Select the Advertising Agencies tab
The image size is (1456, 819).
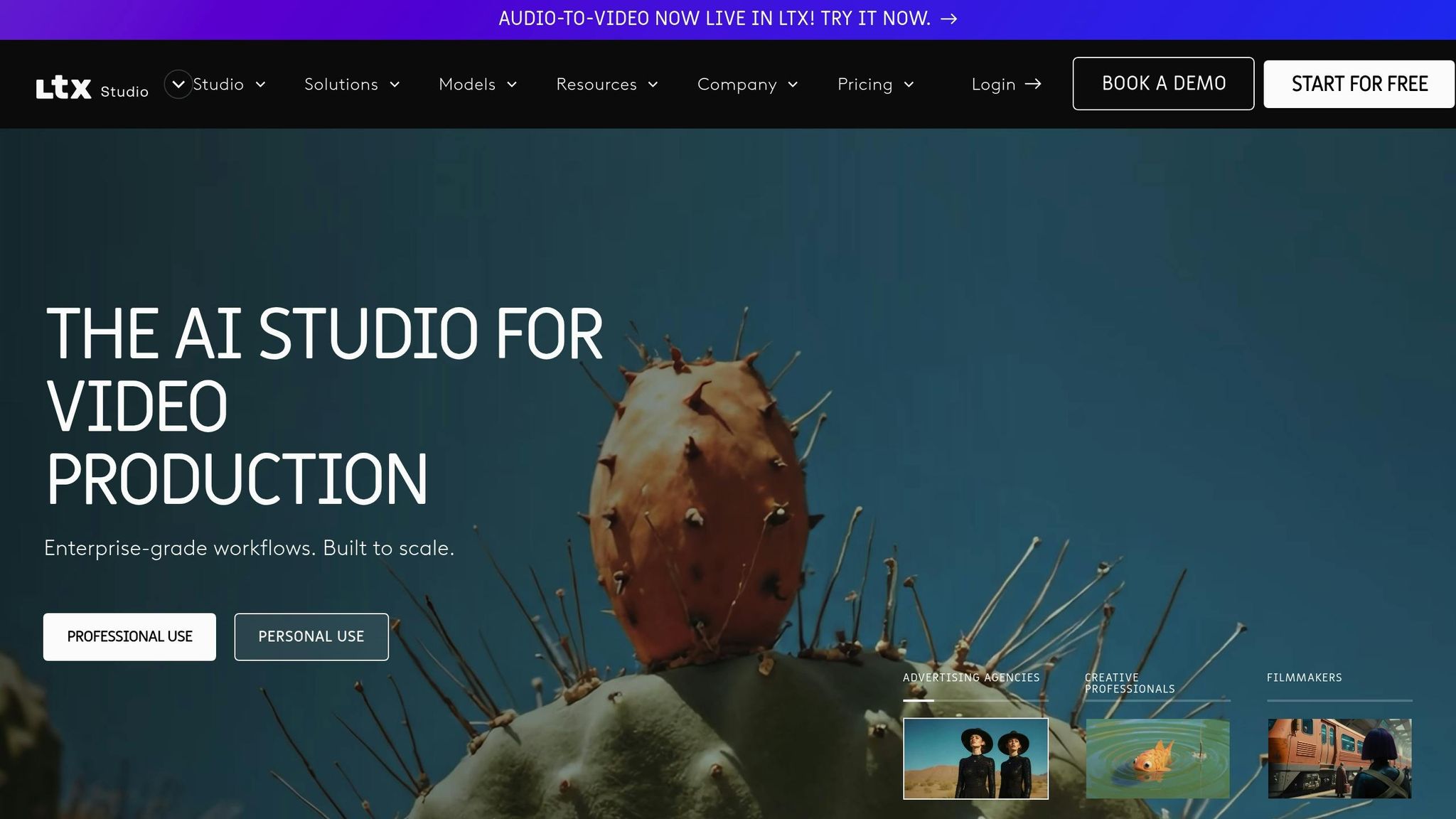click(971, 678)
